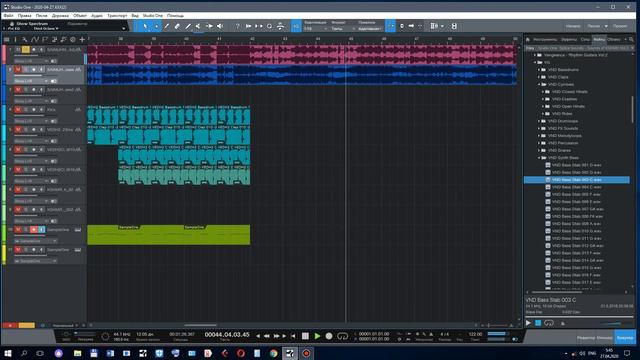This screenshot has height=360, width=640.
Task: Click the plus add tracks icon
Action: point(82,40)
